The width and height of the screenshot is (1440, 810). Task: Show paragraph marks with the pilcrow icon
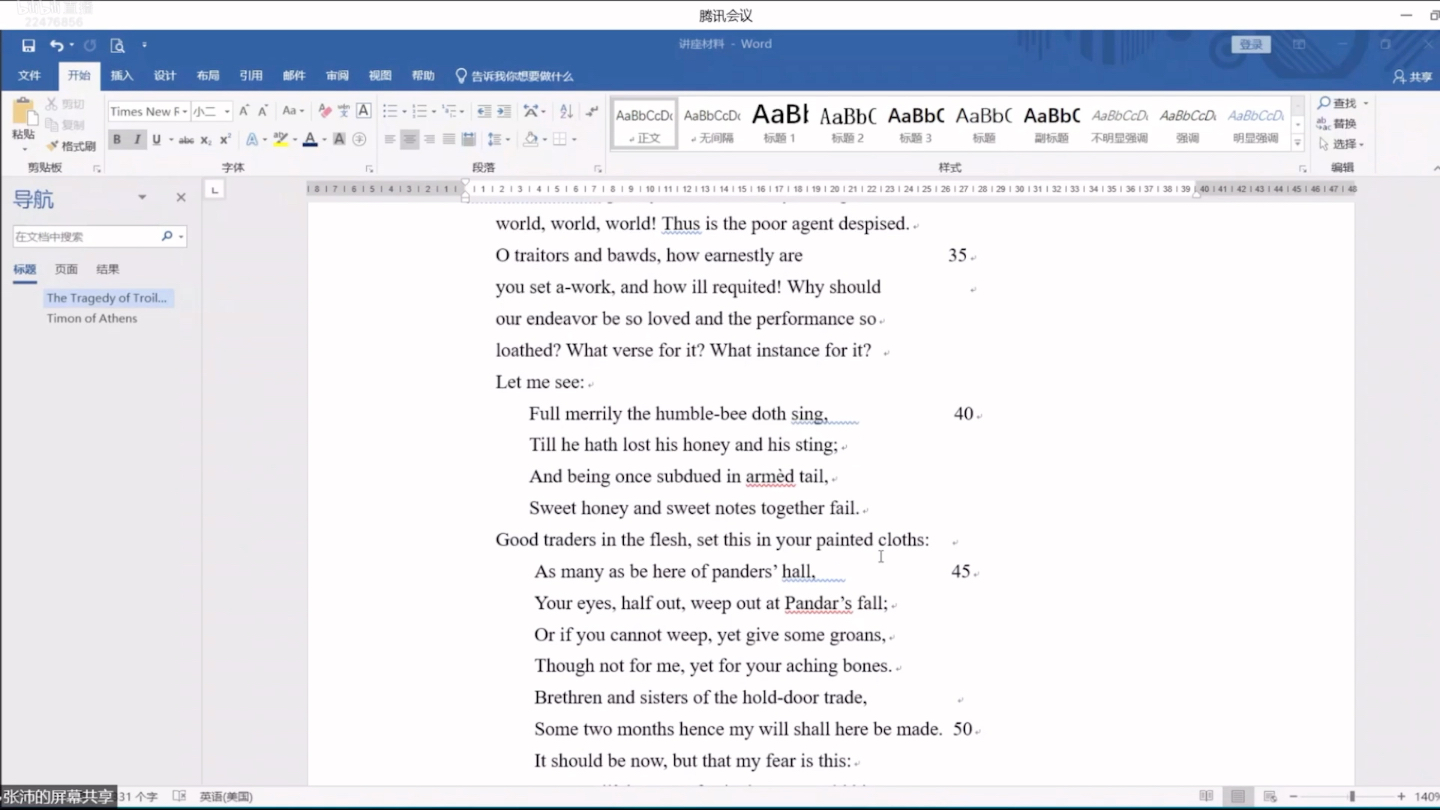point(591,111)
